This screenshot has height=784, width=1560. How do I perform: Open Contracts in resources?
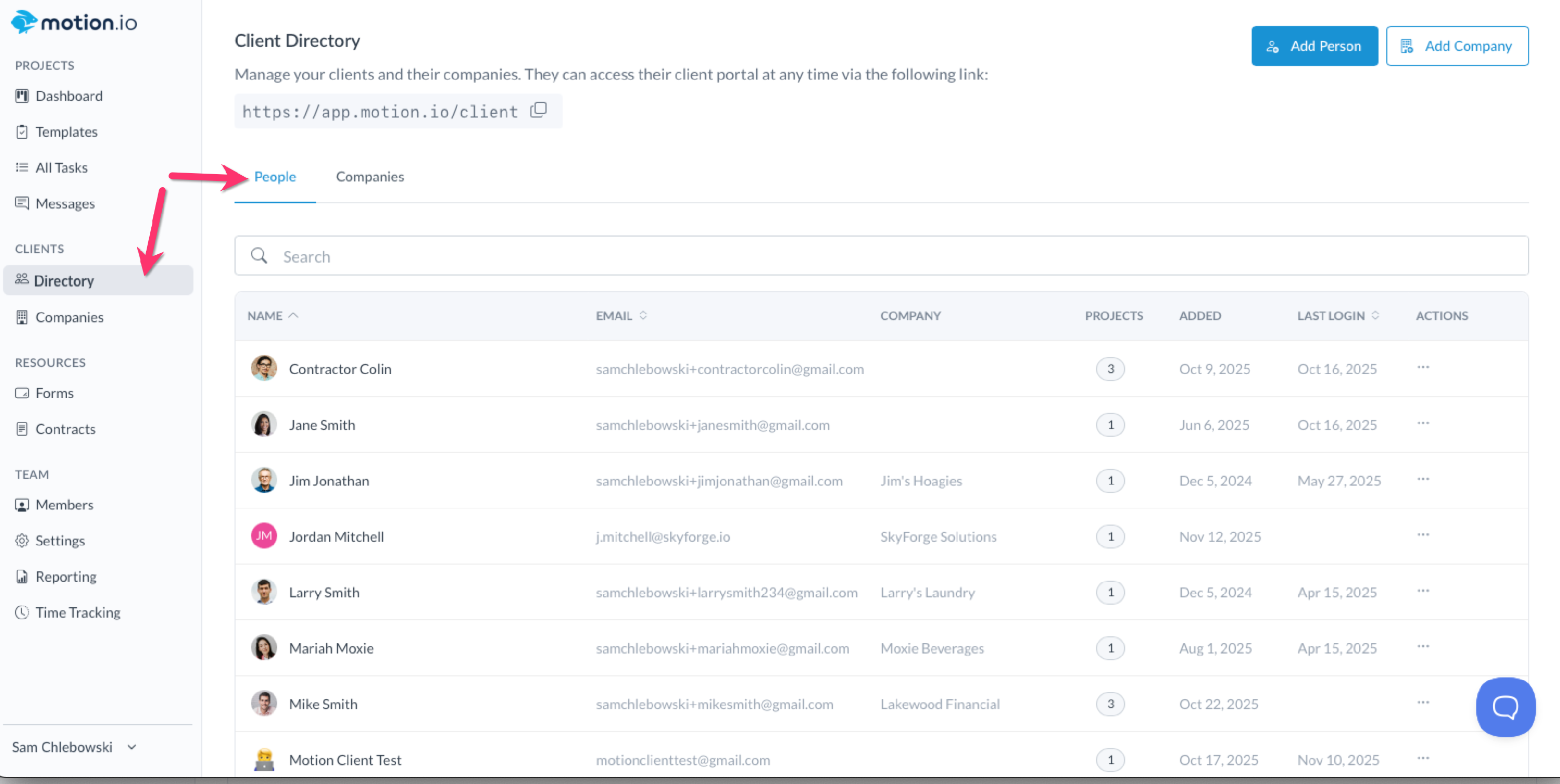click(x=65, y=428)
